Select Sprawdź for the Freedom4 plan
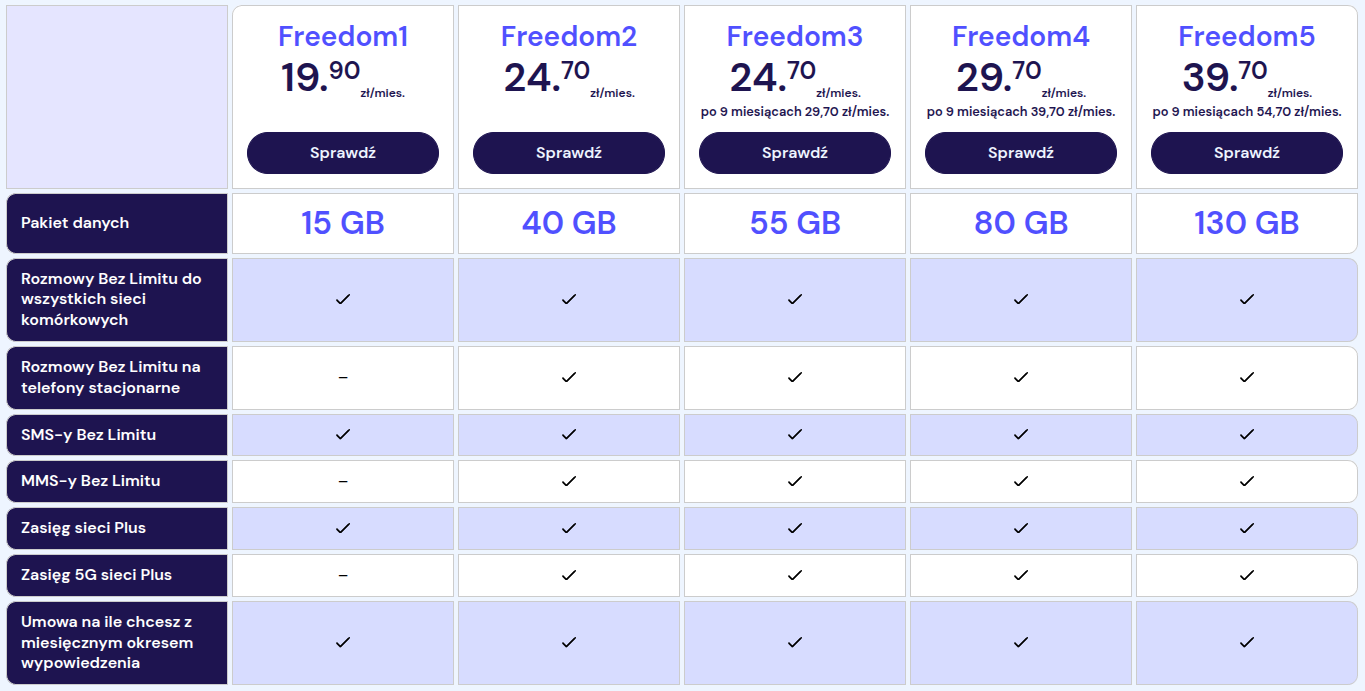The height and width of the screenshot is (691, 1365). pos(1020,153)
